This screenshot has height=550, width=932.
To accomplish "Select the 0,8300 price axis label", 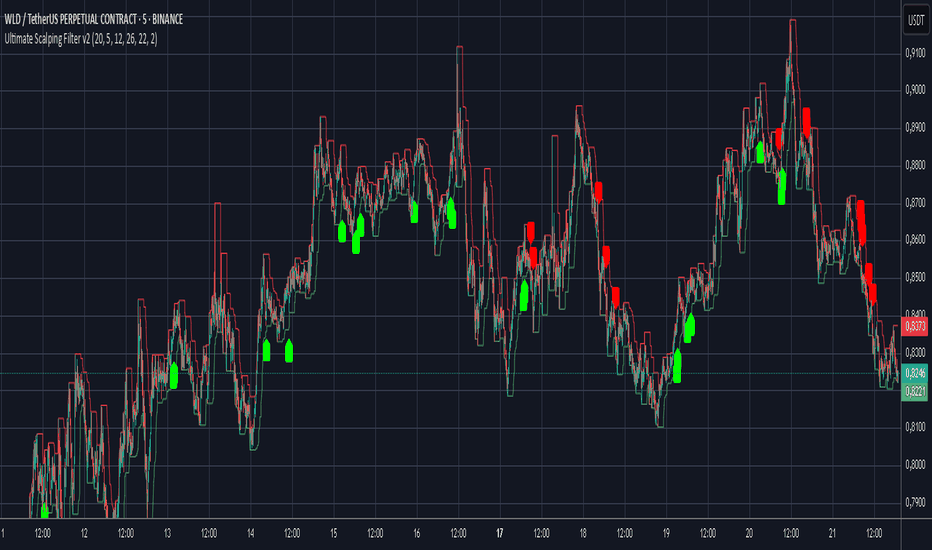I will (x=915, y=352).
